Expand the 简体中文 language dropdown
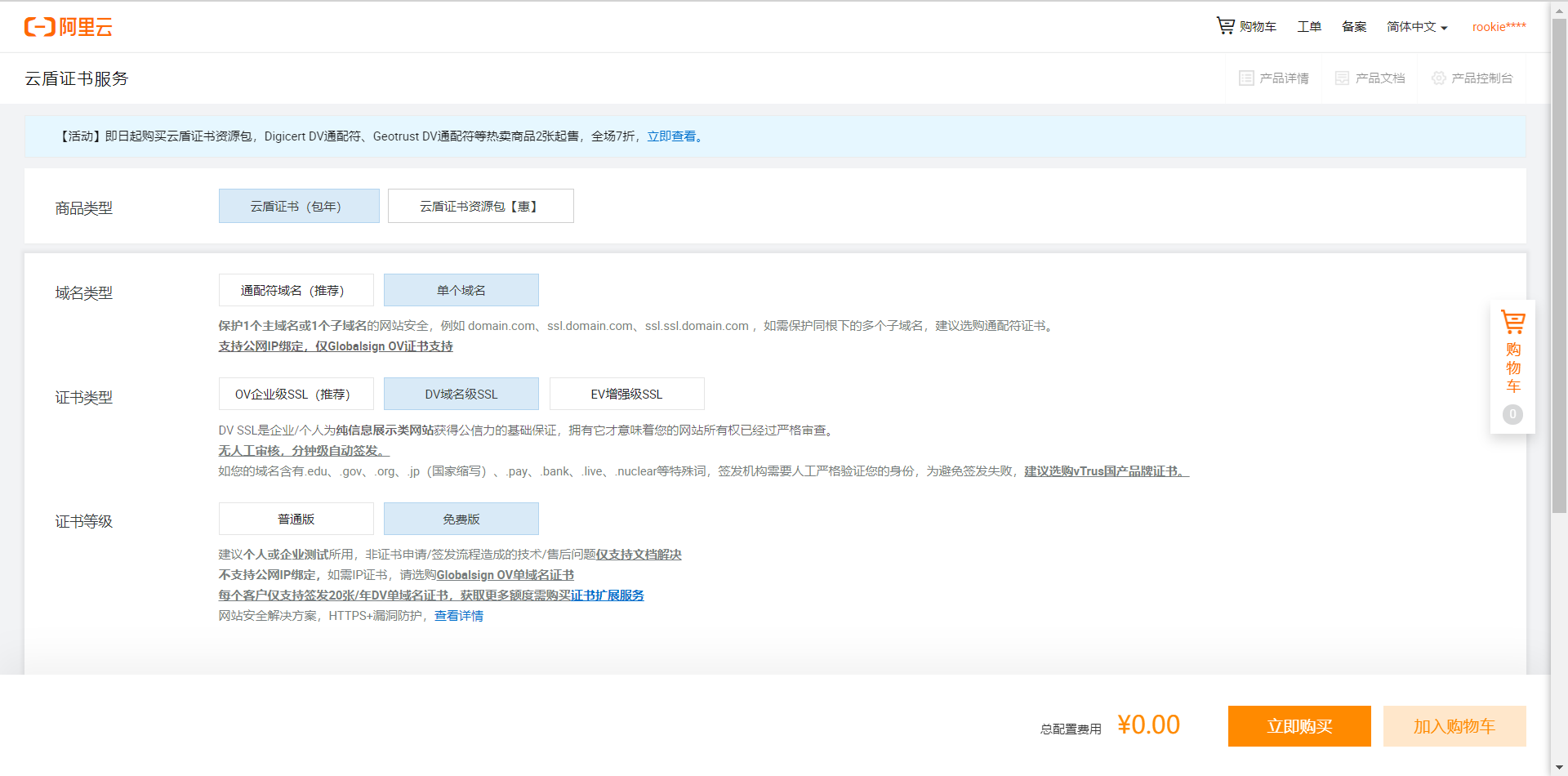The image size is (1568, 776). click(x=1417, y=27)
